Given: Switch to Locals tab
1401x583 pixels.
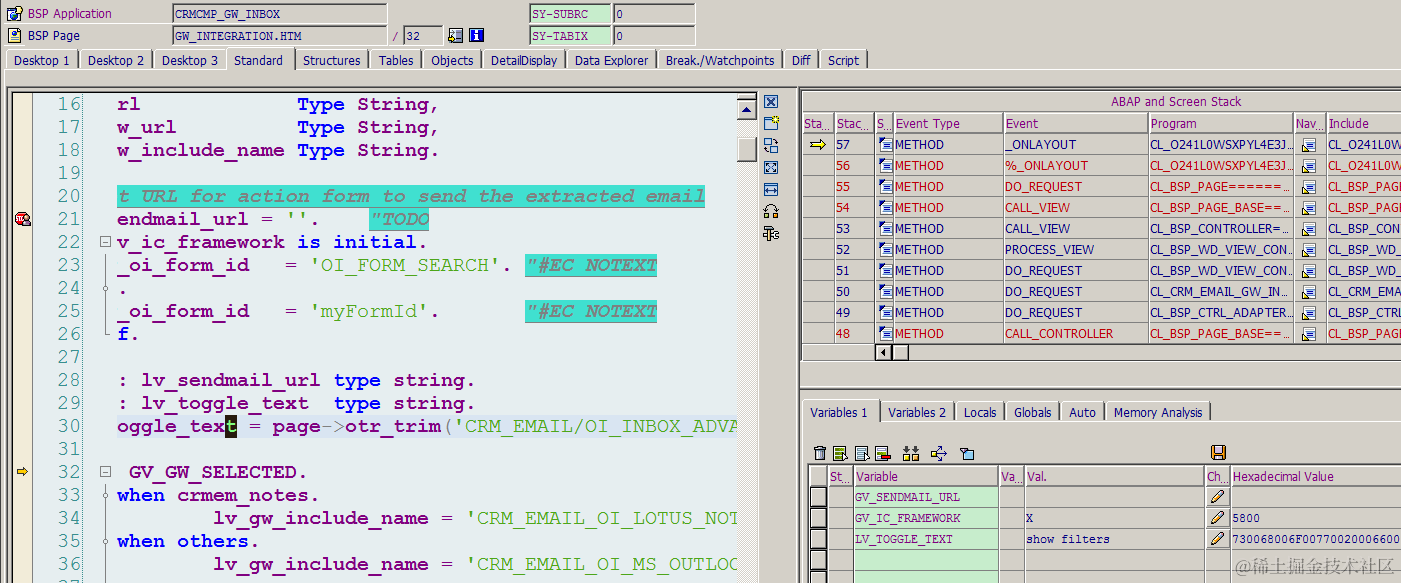Looking at the screenshot, I should point(980,412).
